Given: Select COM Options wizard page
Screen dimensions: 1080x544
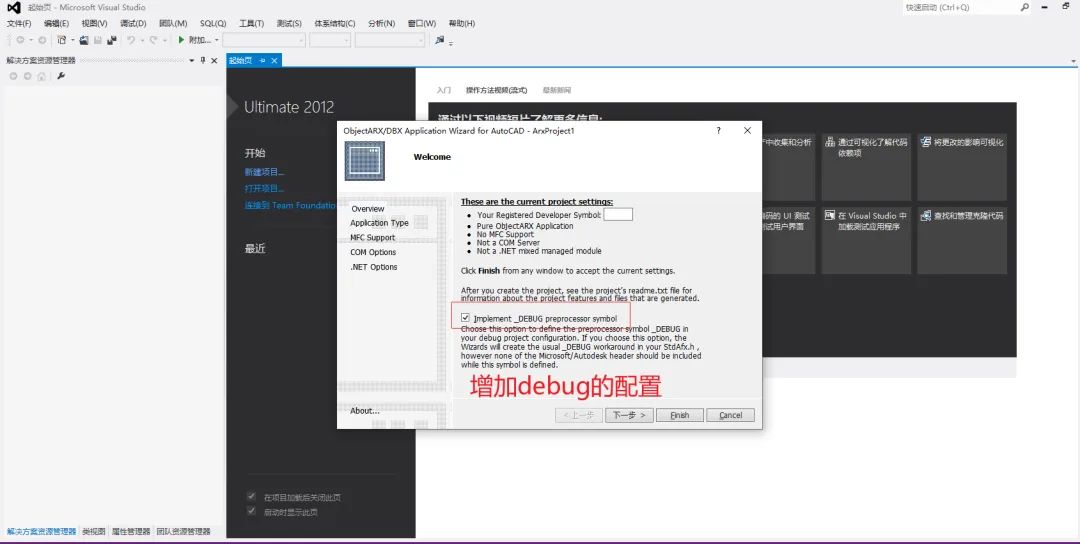Looking at the screenshot, I should tap(373, 252).
